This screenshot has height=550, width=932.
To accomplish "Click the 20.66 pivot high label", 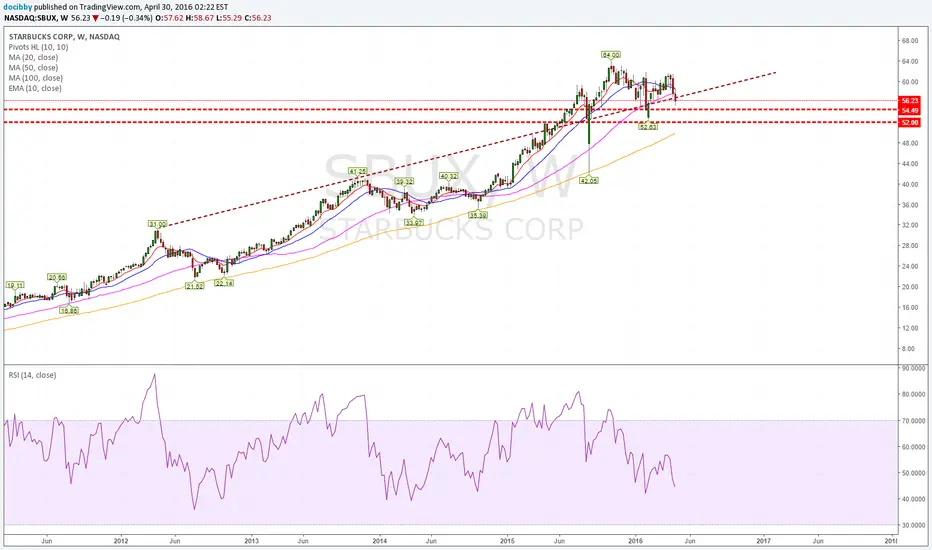I will click(x=57, y=277).
